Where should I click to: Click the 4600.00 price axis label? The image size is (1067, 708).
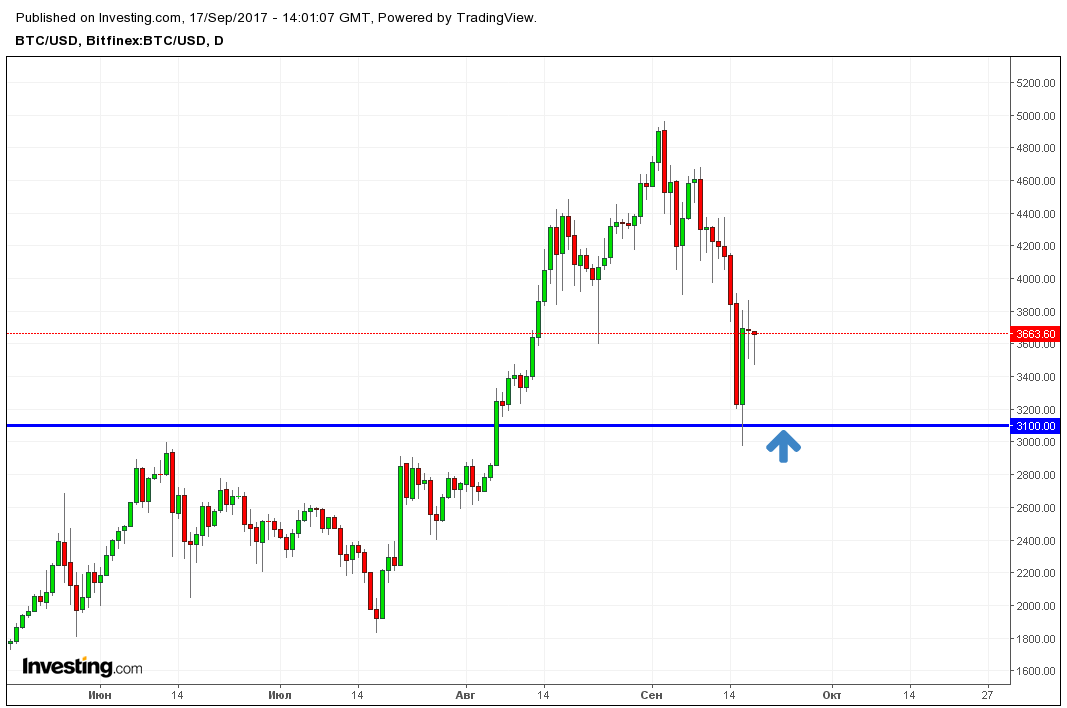1036,181
